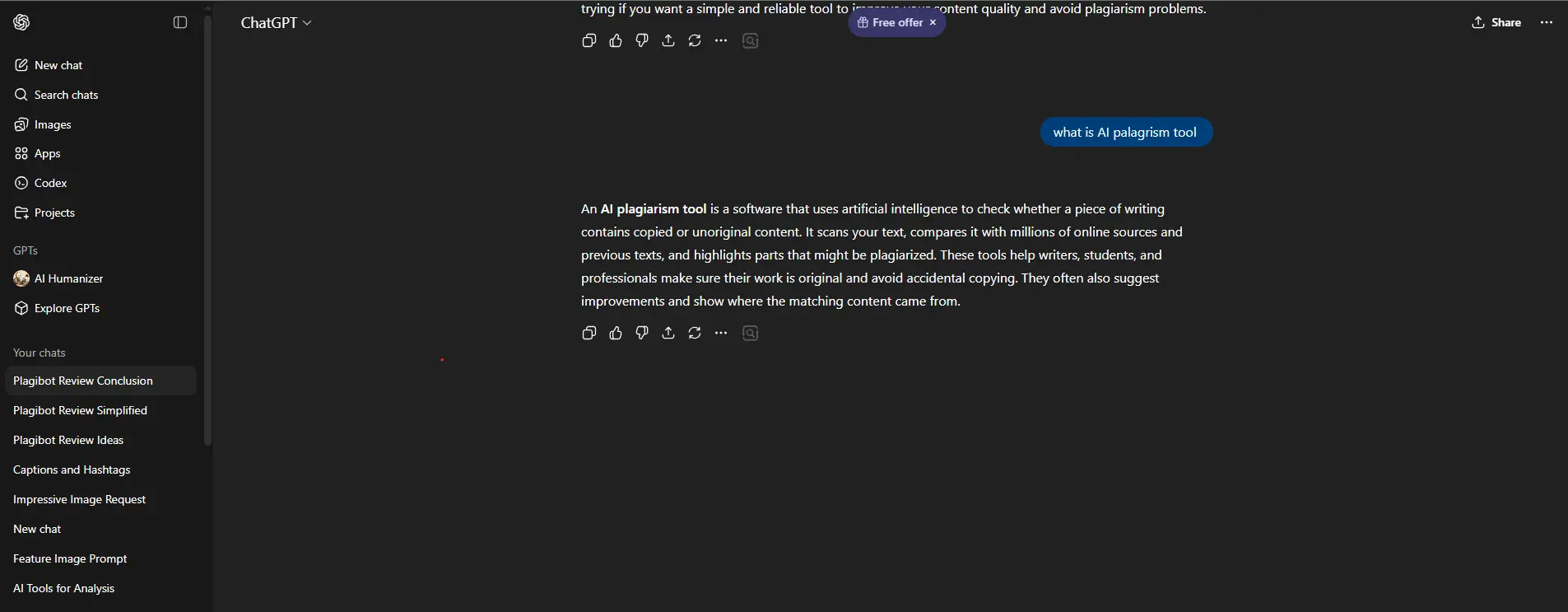Open Plagibot Review Simplified chat
The height and width of the screenshot is (612, 1568).
pos(99,410)
